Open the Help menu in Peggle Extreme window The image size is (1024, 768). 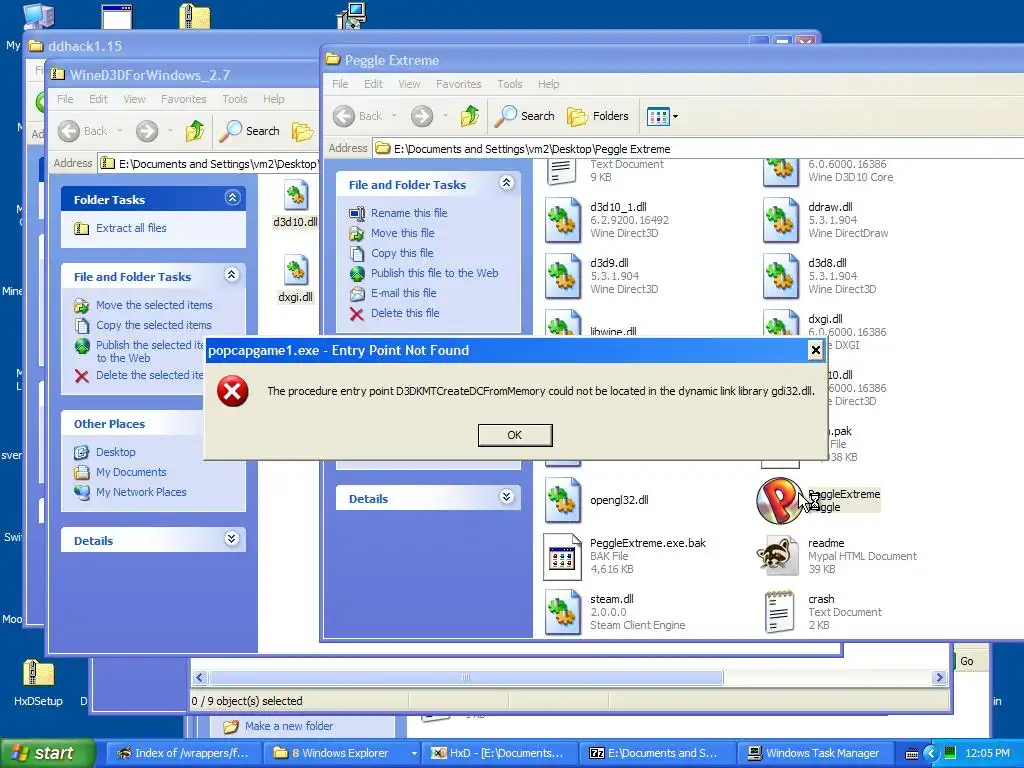[549, 84]
